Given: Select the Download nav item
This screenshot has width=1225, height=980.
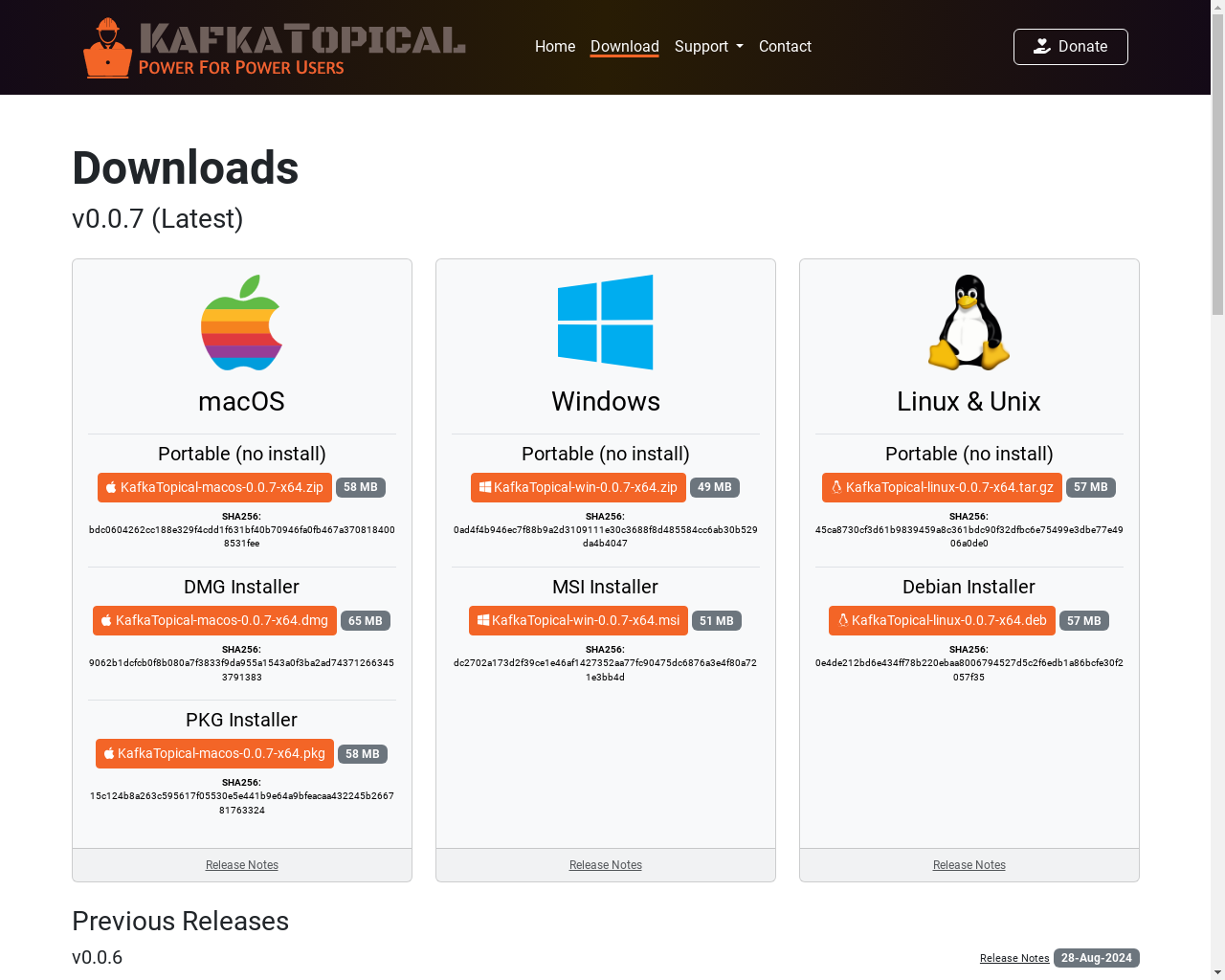Looking at the screenshot, I should tap(625, 46).
